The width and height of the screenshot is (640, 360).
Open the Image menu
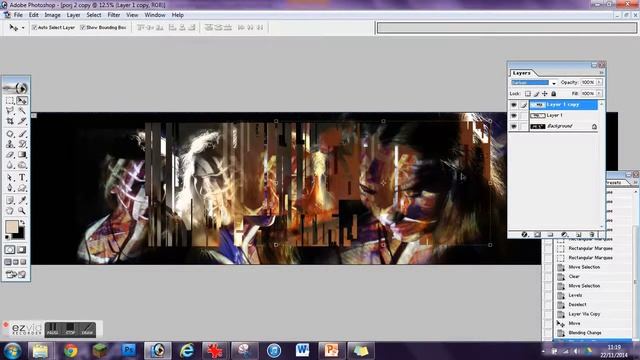[52, 15]
